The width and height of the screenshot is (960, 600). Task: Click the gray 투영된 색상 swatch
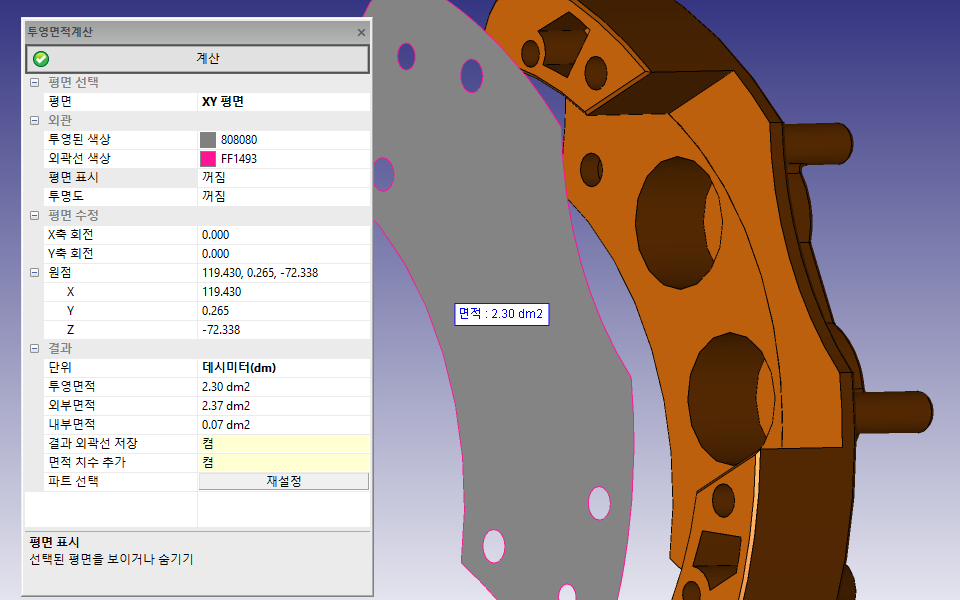[208, 140]
